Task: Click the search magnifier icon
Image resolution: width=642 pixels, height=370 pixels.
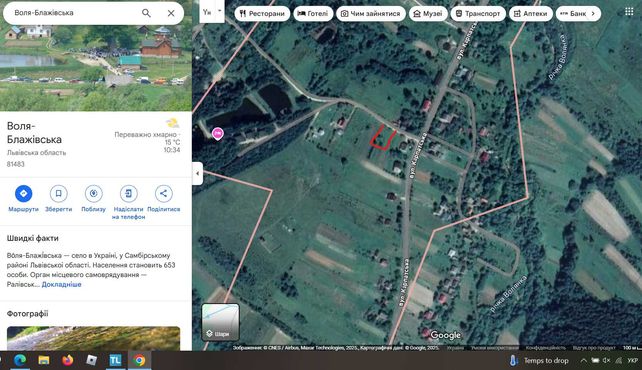Action: pos(146,13)
